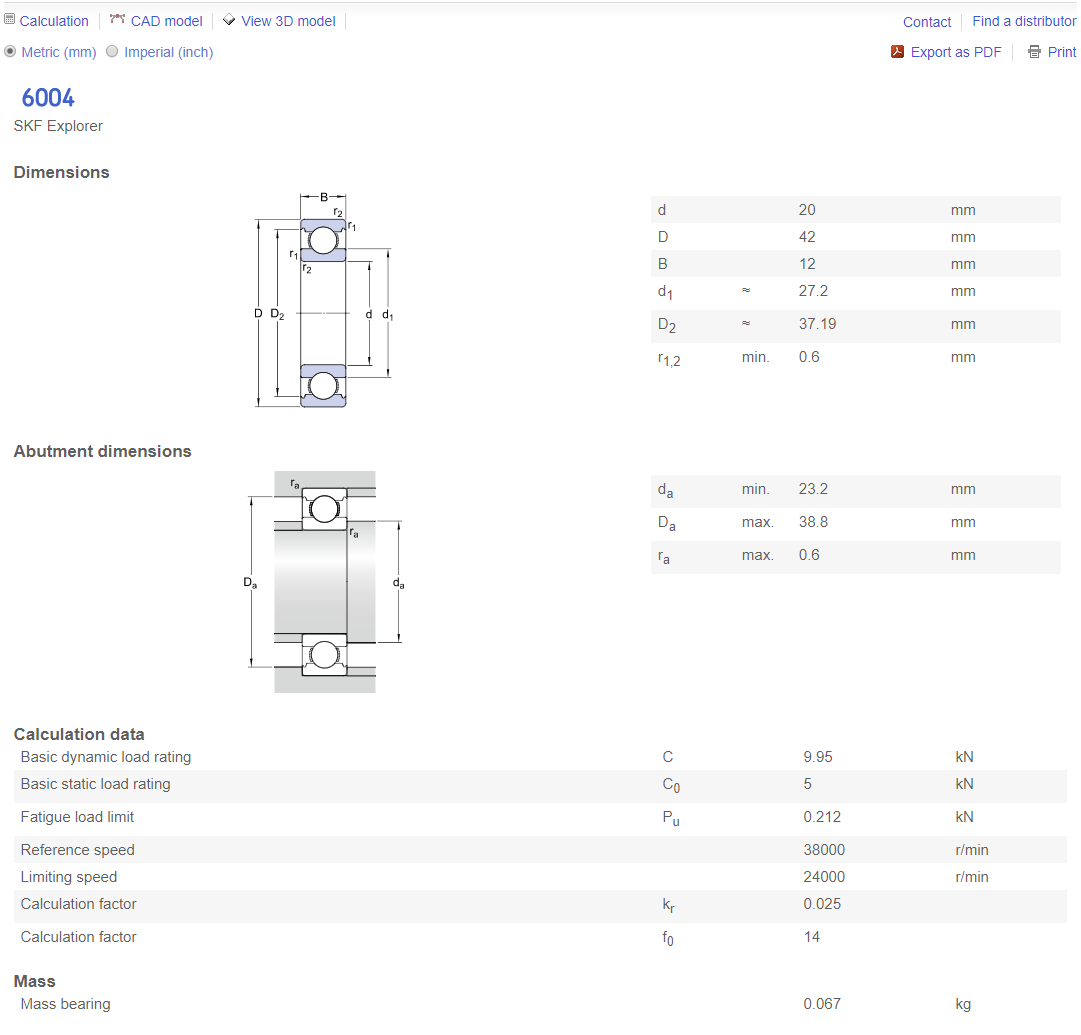Click the Basic dynamic load rating label

click(105, 757)
